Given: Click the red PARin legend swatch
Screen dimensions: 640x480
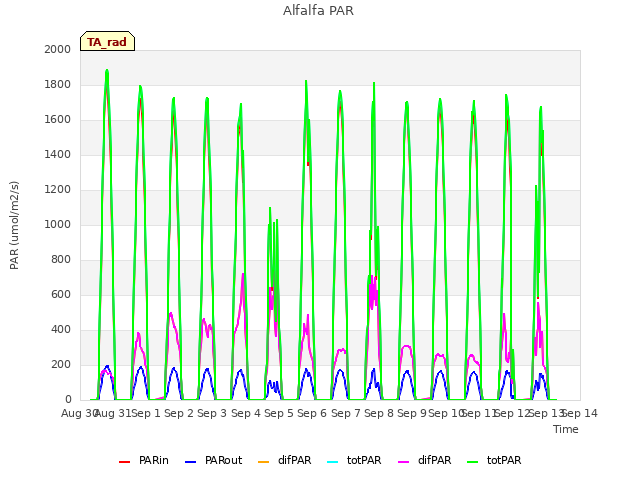Looking at the screenshot, I should click(124, 462).
